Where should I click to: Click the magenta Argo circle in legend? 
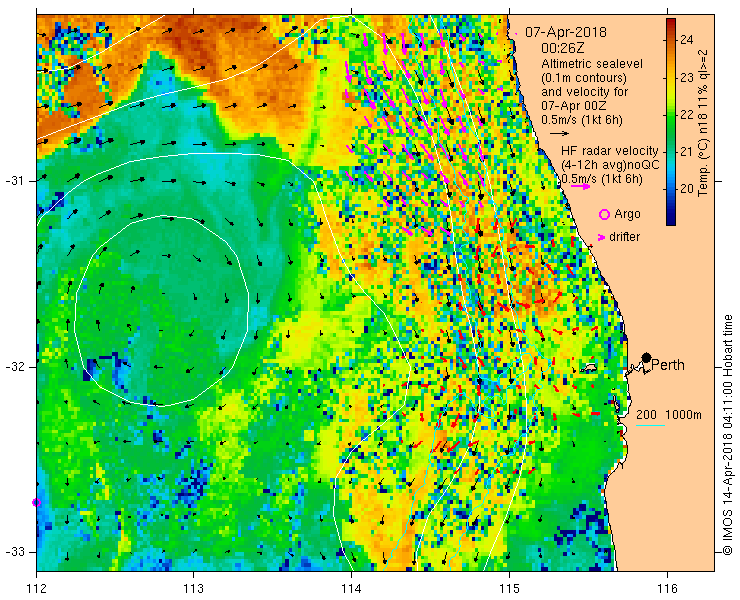[604, 215]
